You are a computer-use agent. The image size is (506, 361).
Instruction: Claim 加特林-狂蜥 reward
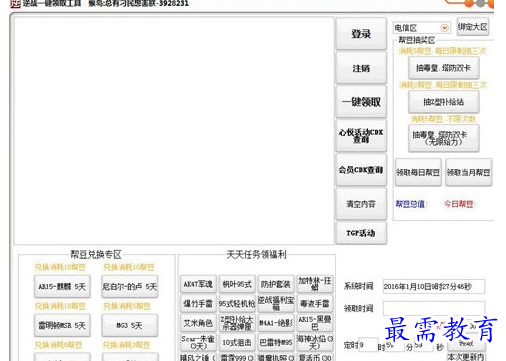click(315, 284)
